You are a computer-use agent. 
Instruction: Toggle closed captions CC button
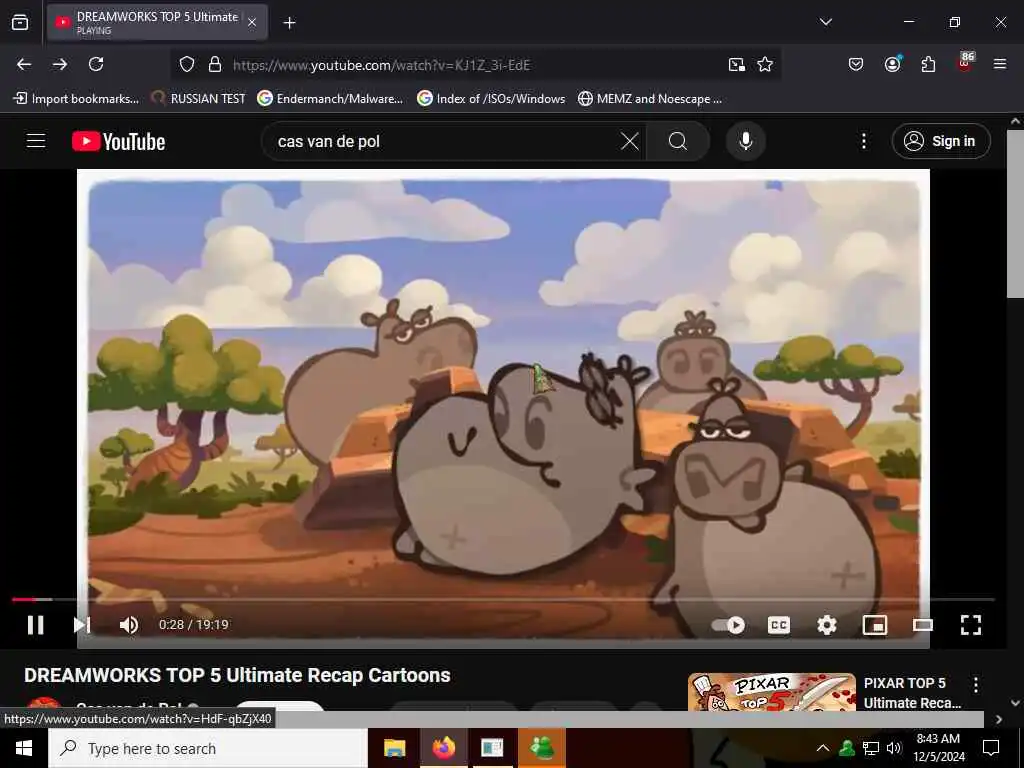click(x=778, y=625)
